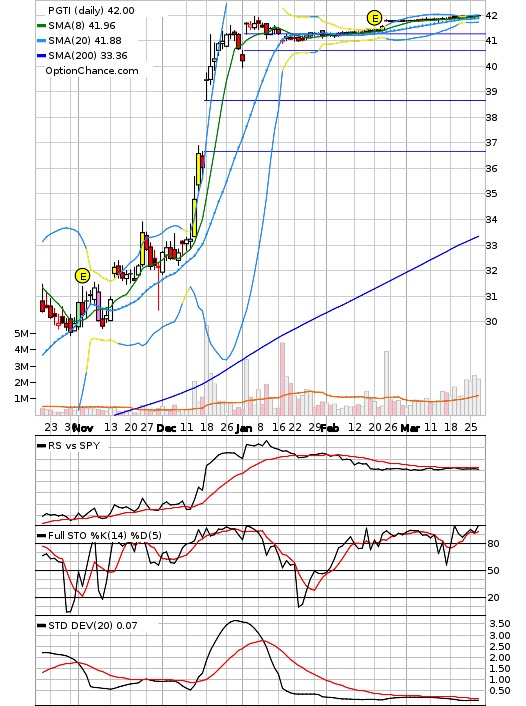
Task: Click the Feb label on date axis
Action: 329,428
